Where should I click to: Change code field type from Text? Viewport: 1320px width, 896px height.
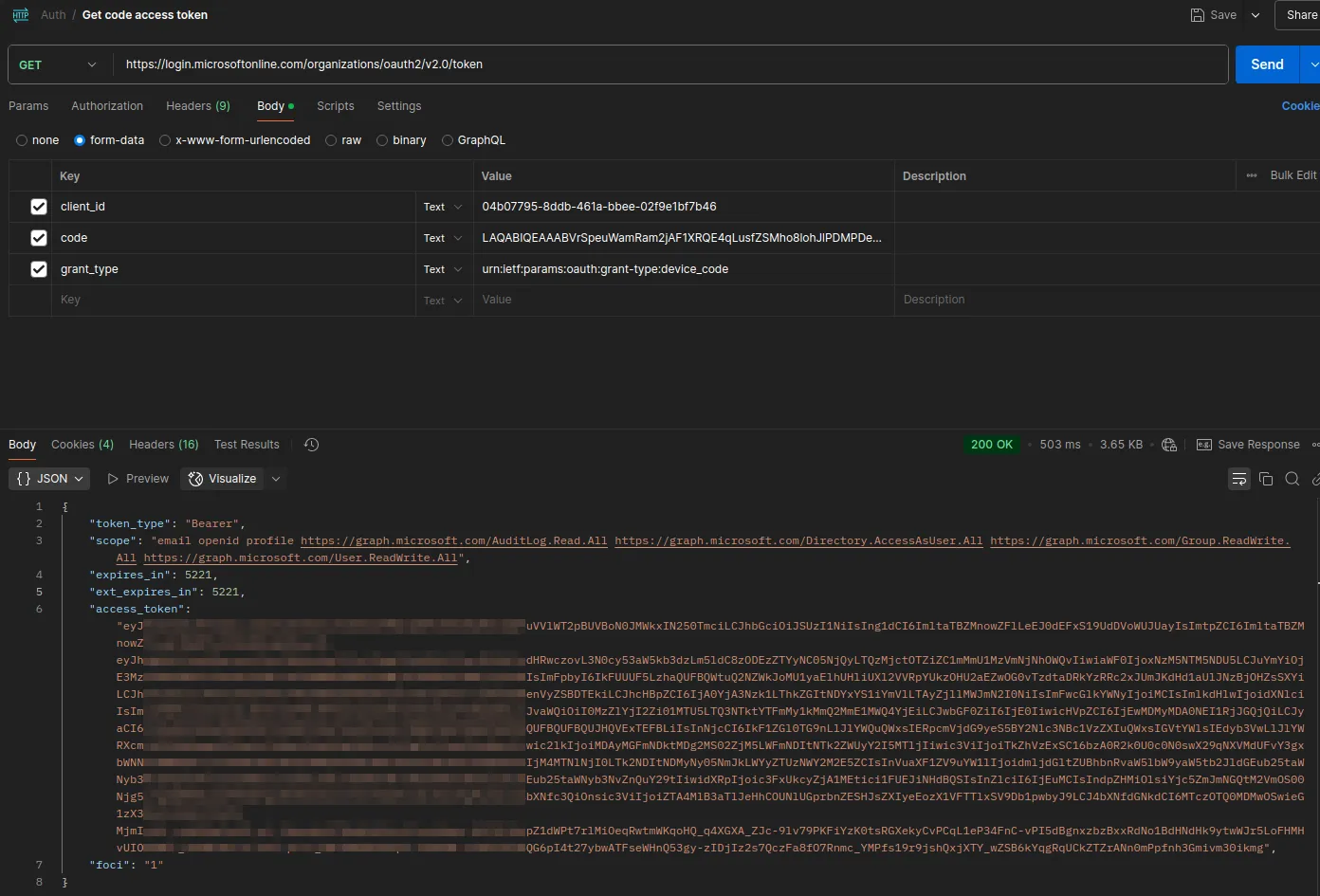443,238
